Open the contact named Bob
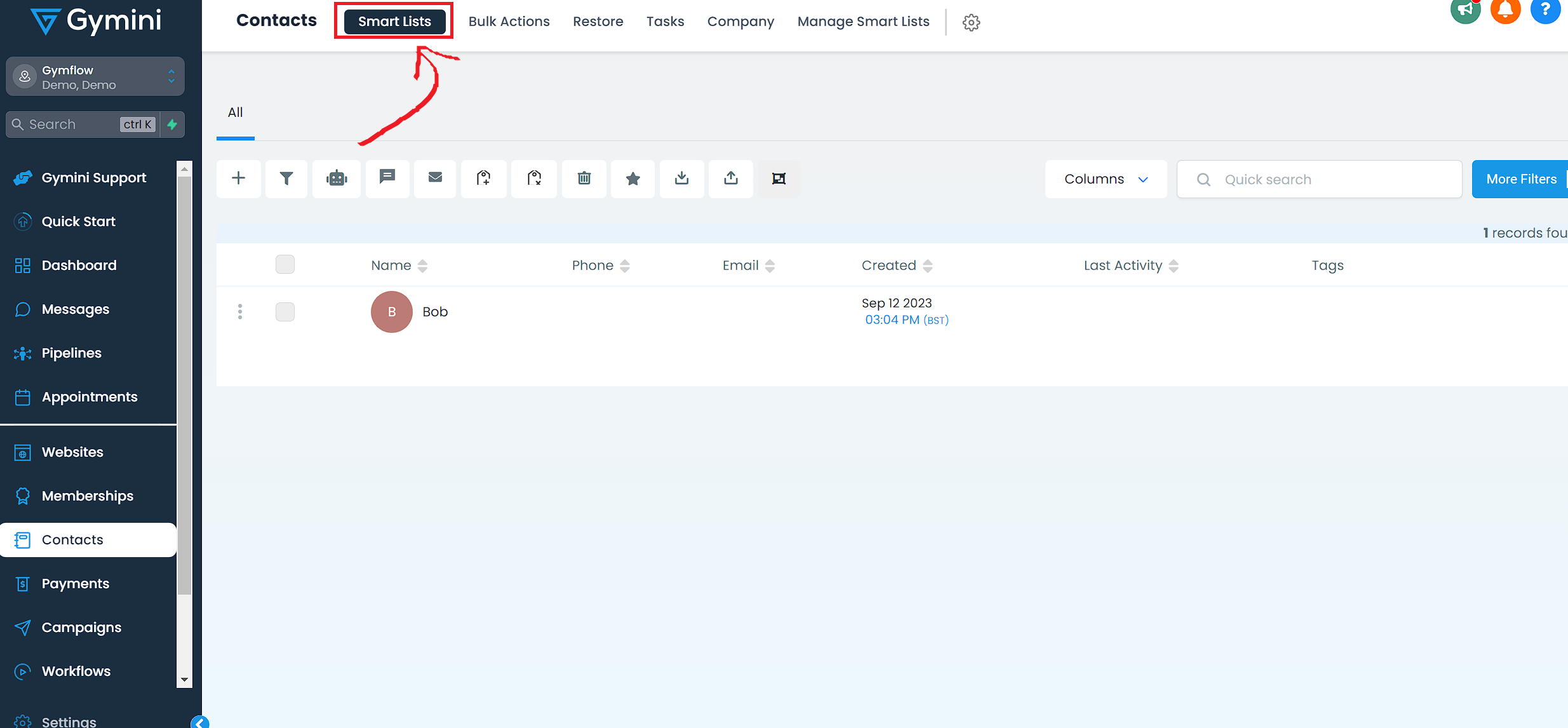This screenshot has height=728, width=1568. [435, 312]
